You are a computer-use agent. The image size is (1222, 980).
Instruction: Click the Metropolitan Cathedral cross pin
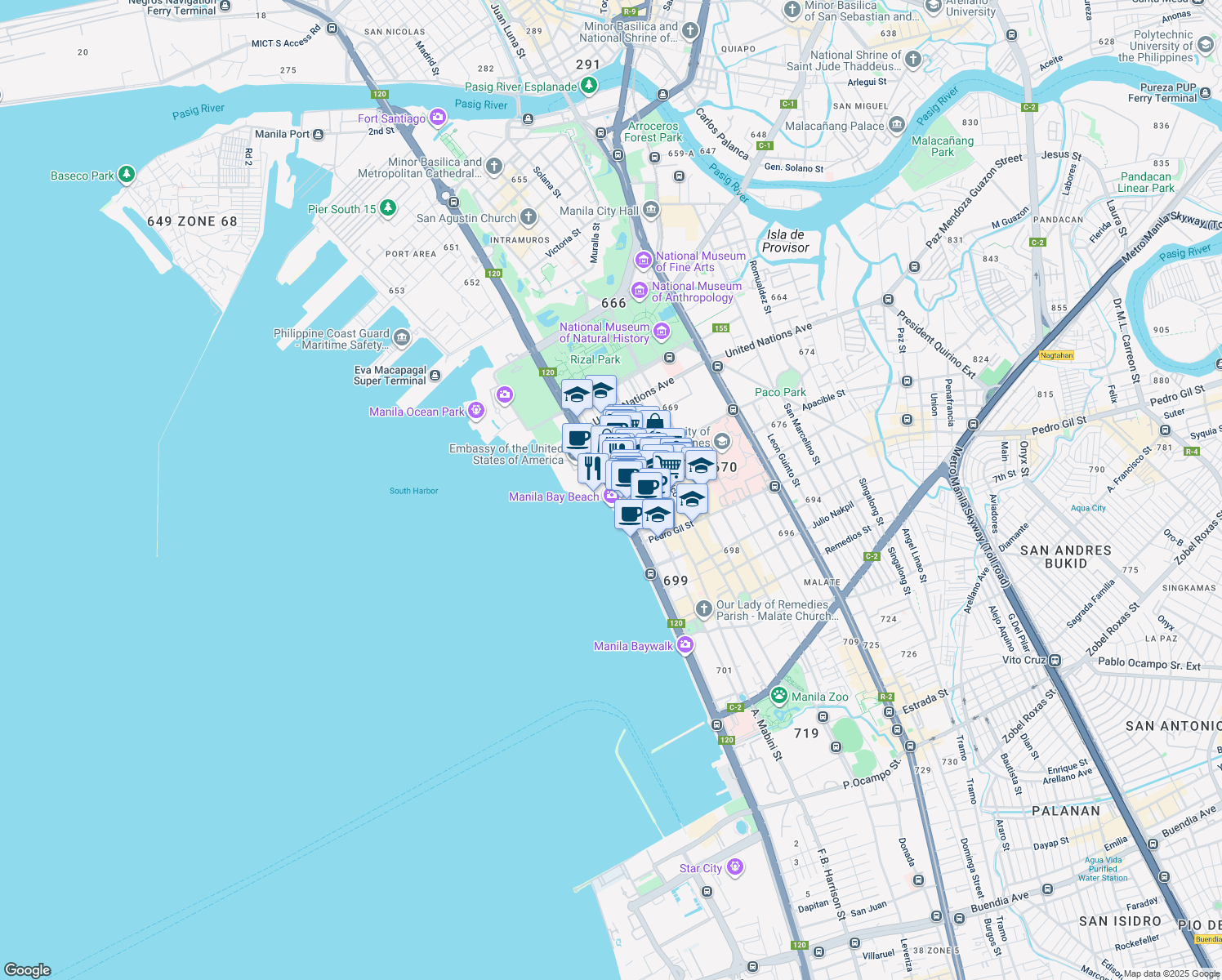pos(493,167)
